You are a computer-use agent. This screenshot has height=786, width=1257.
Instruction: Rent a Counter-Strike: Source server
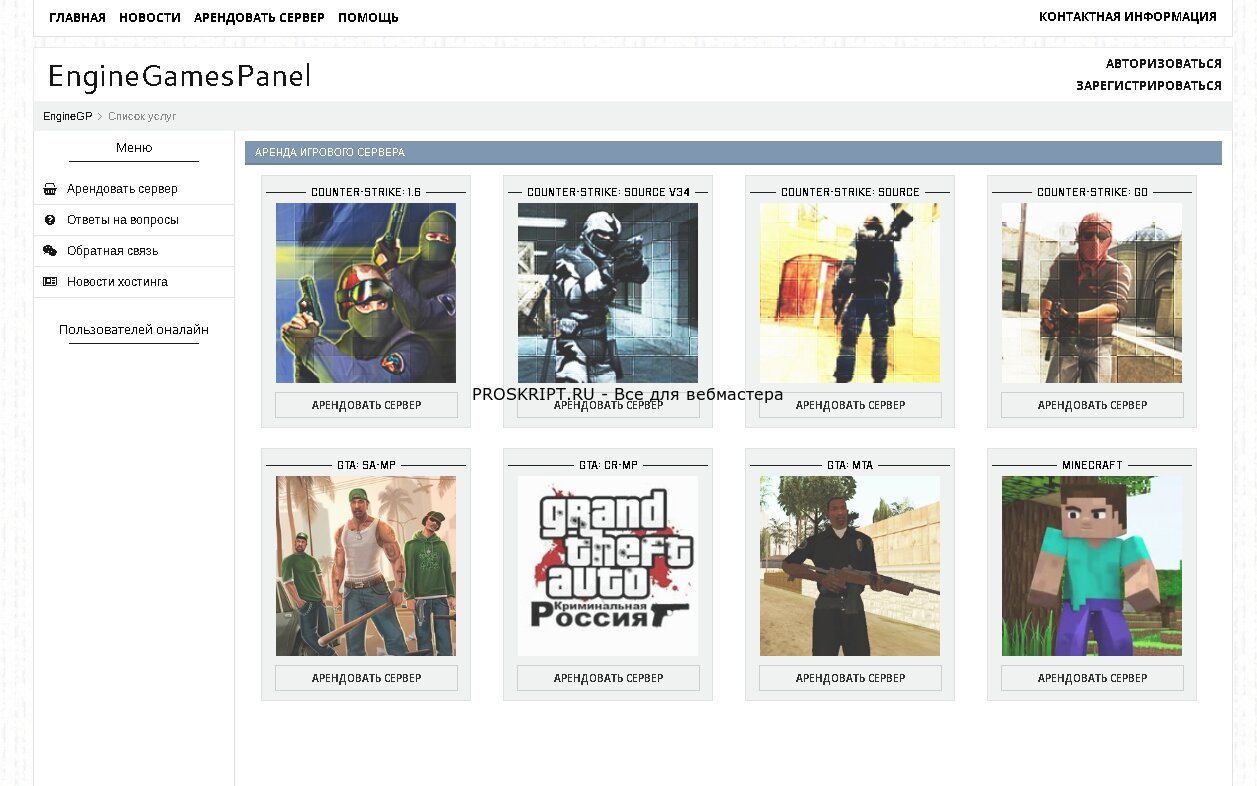click(x=850, y=405)
